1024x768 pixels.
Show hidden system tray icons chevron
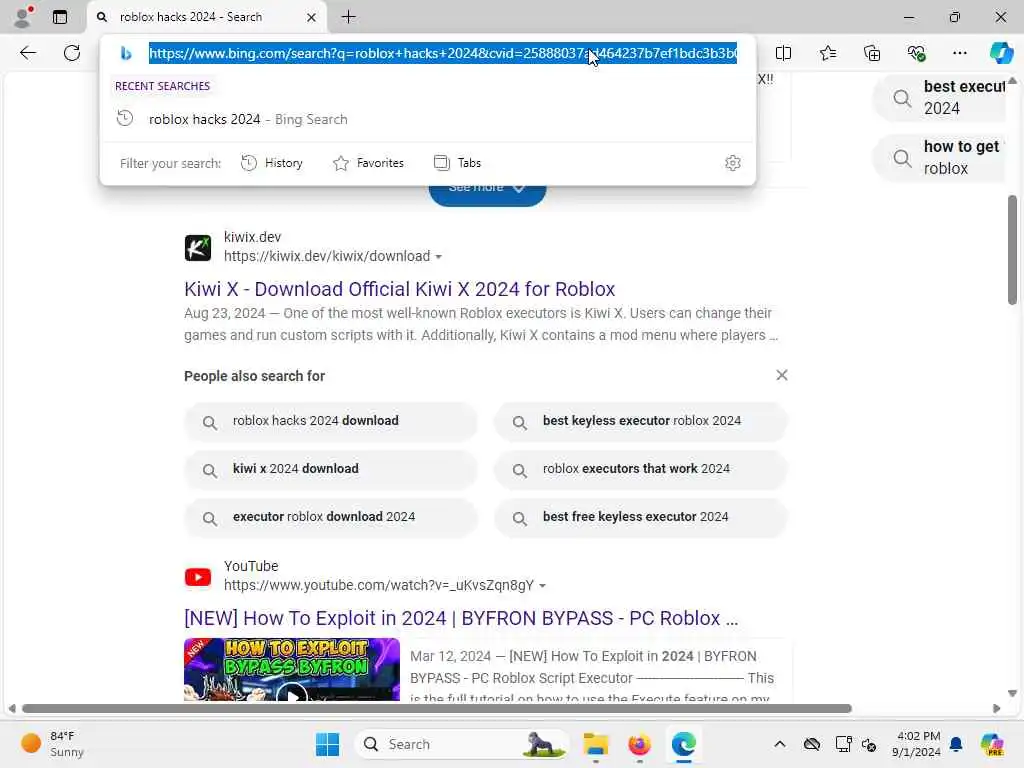(x=780, y=744)
